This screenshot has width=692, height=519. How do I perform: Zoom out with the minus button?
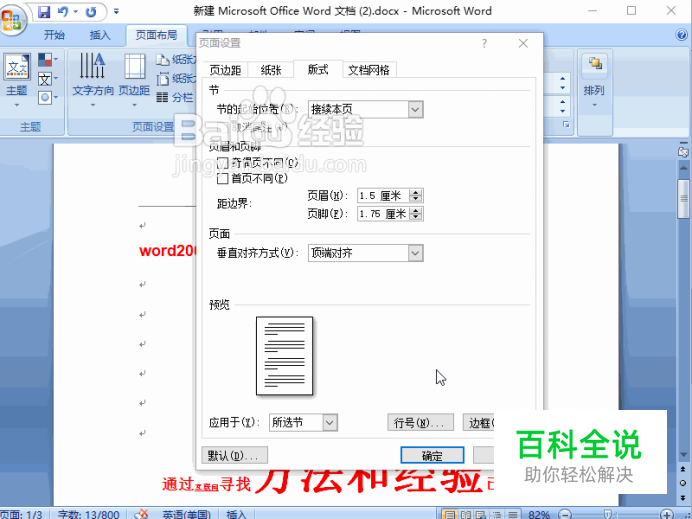[x=564, y=515]
